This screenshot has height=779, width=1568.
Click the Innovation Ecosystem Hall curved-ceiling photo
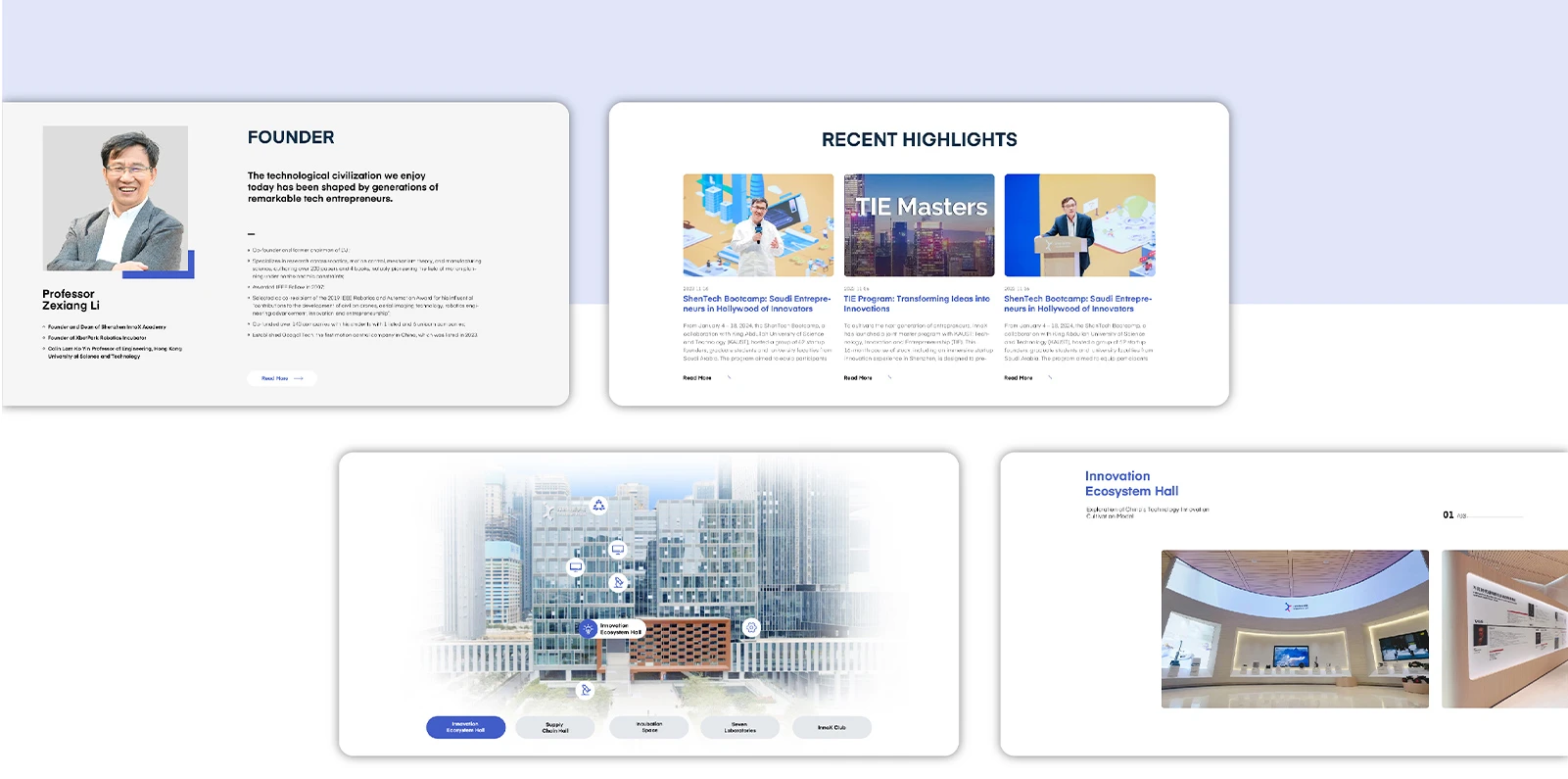(1294, 628)
